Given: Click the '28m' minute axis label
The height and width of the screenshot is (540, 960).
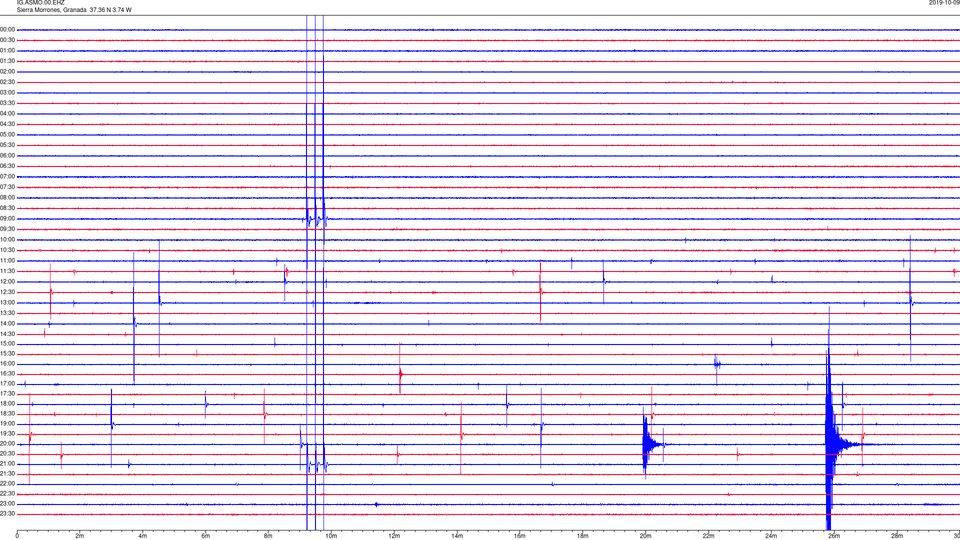Looking at the screenshot, I should pyautogui.click(x=896, y=536).
